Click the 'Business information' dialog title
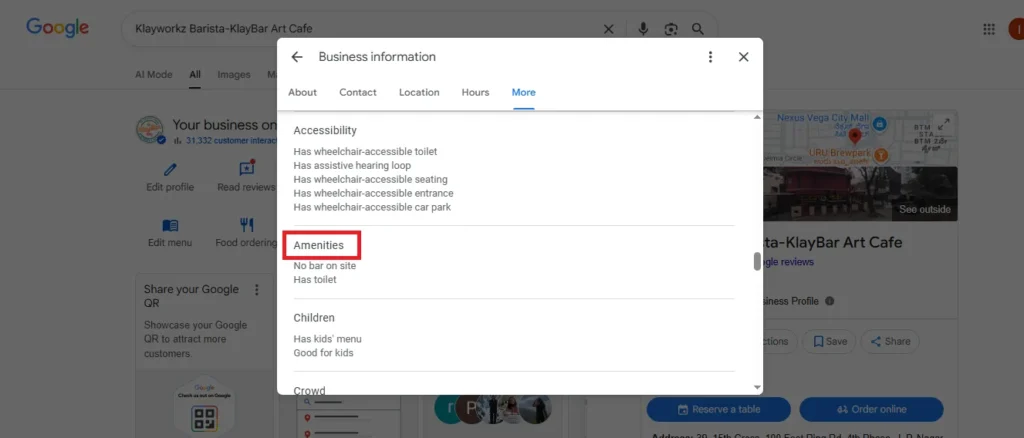The width and height of the screenshot is (1024, 438). click(377, 57)
